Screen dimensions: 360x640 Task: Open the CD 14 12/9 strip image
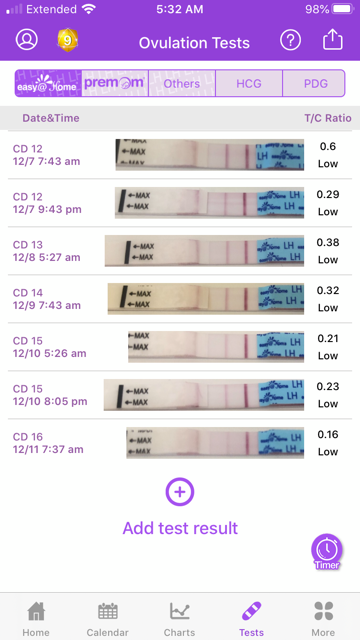[x=206, y=299]
